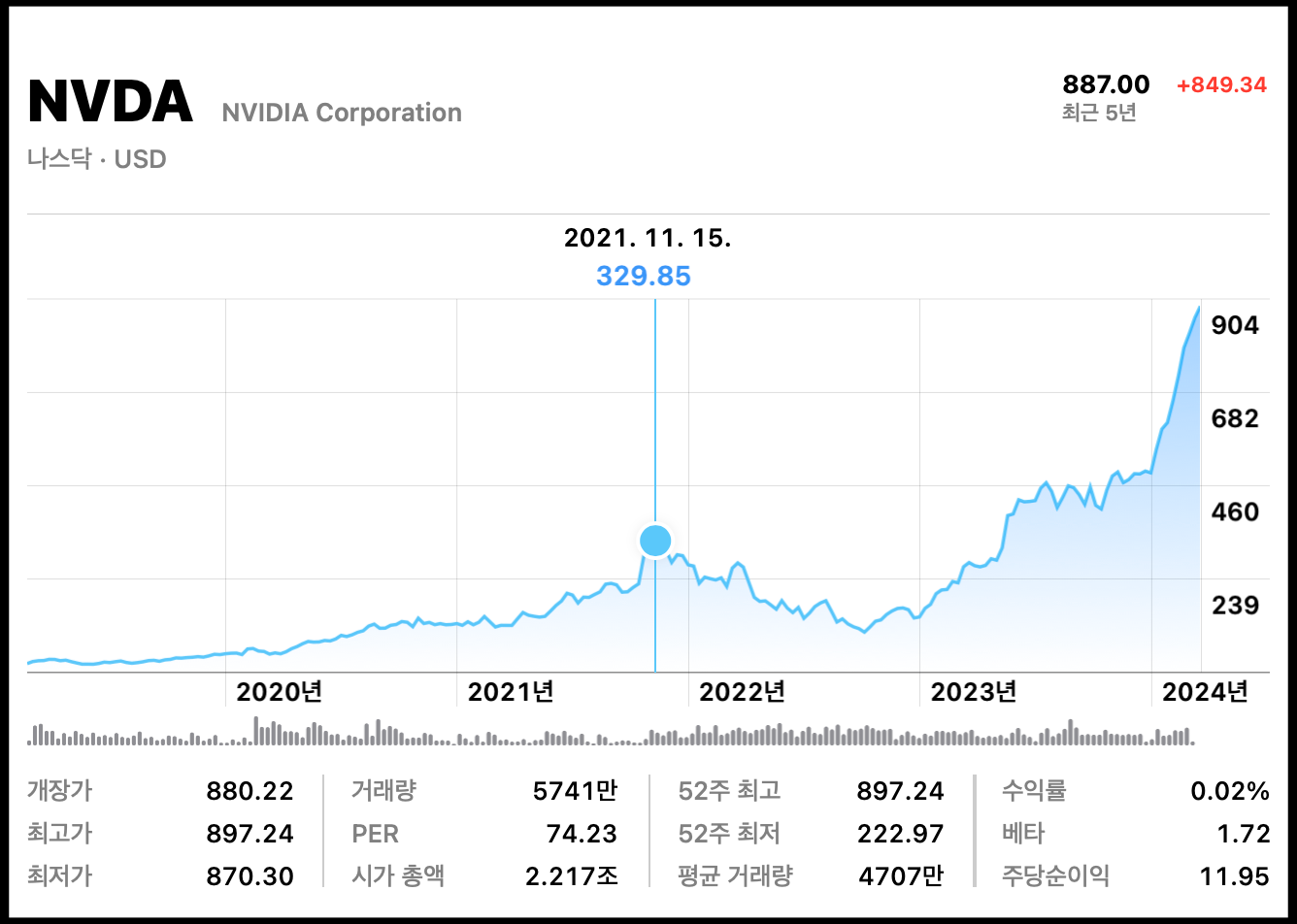The width and height of the screenshot is (1297, 924).
Task: Click the 수익률 value 0.02%
Action: (x=1230, y=791)
